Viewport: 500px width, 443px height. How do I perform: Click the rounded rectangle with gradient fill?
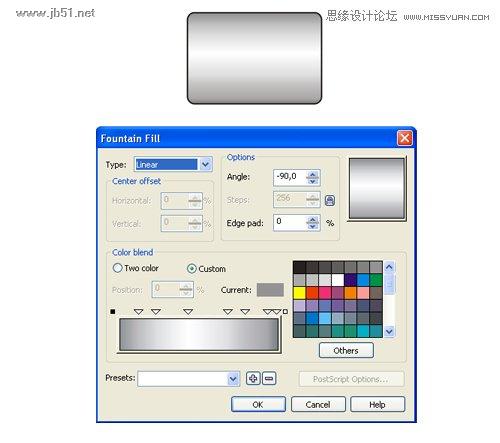pos(254,58)
